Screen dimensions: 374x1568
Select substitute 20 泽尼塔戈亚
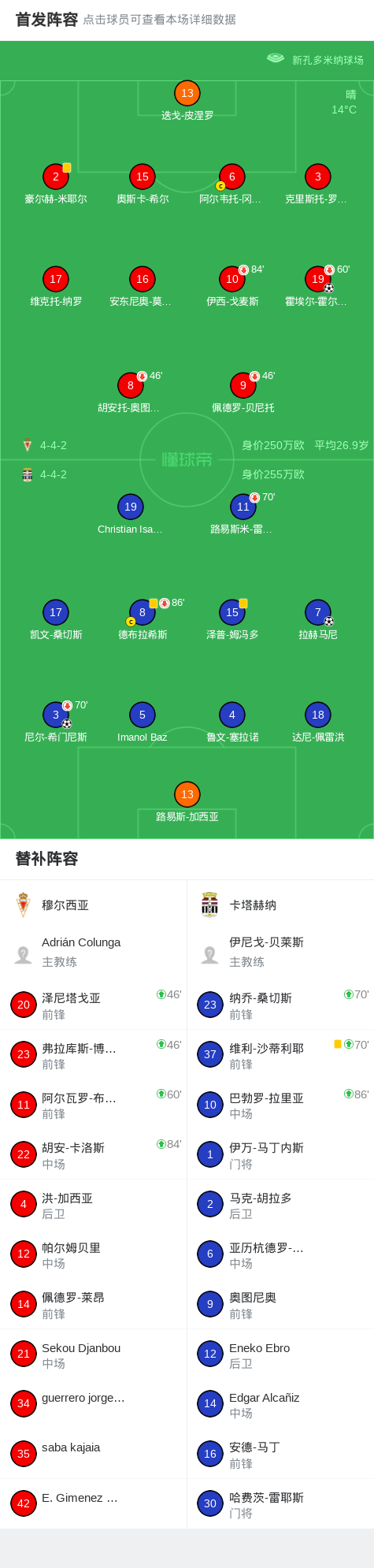point(94,1005)
